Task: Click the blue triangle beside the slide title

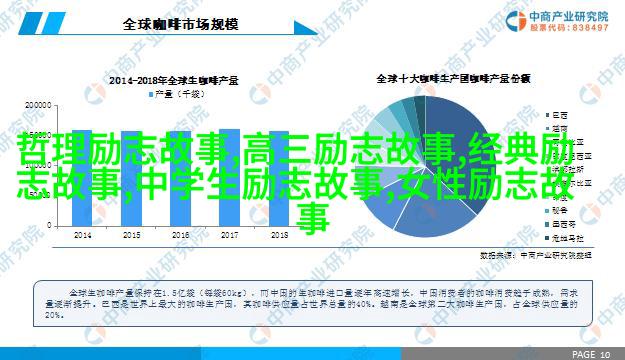Action: click(305, 28)
